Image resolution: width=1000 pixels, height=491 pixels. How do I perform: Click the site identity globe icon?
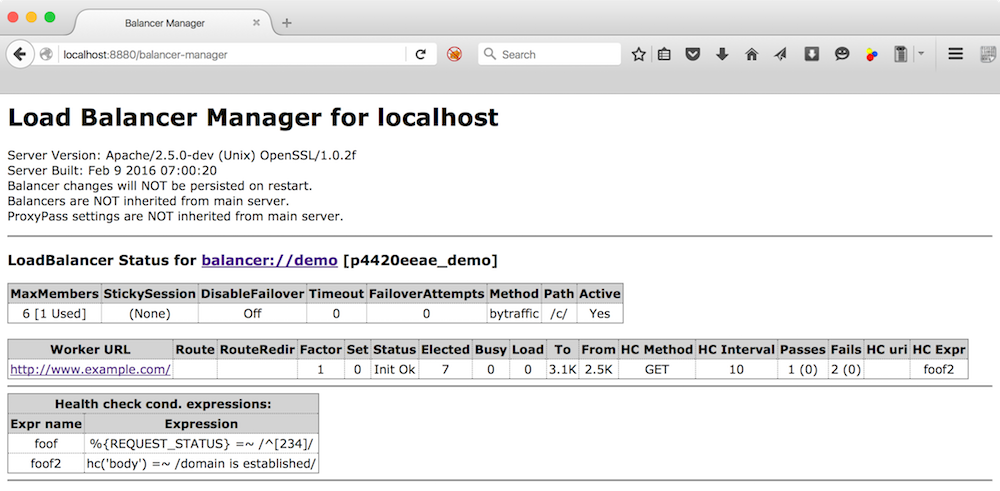[x=46, y=54]
